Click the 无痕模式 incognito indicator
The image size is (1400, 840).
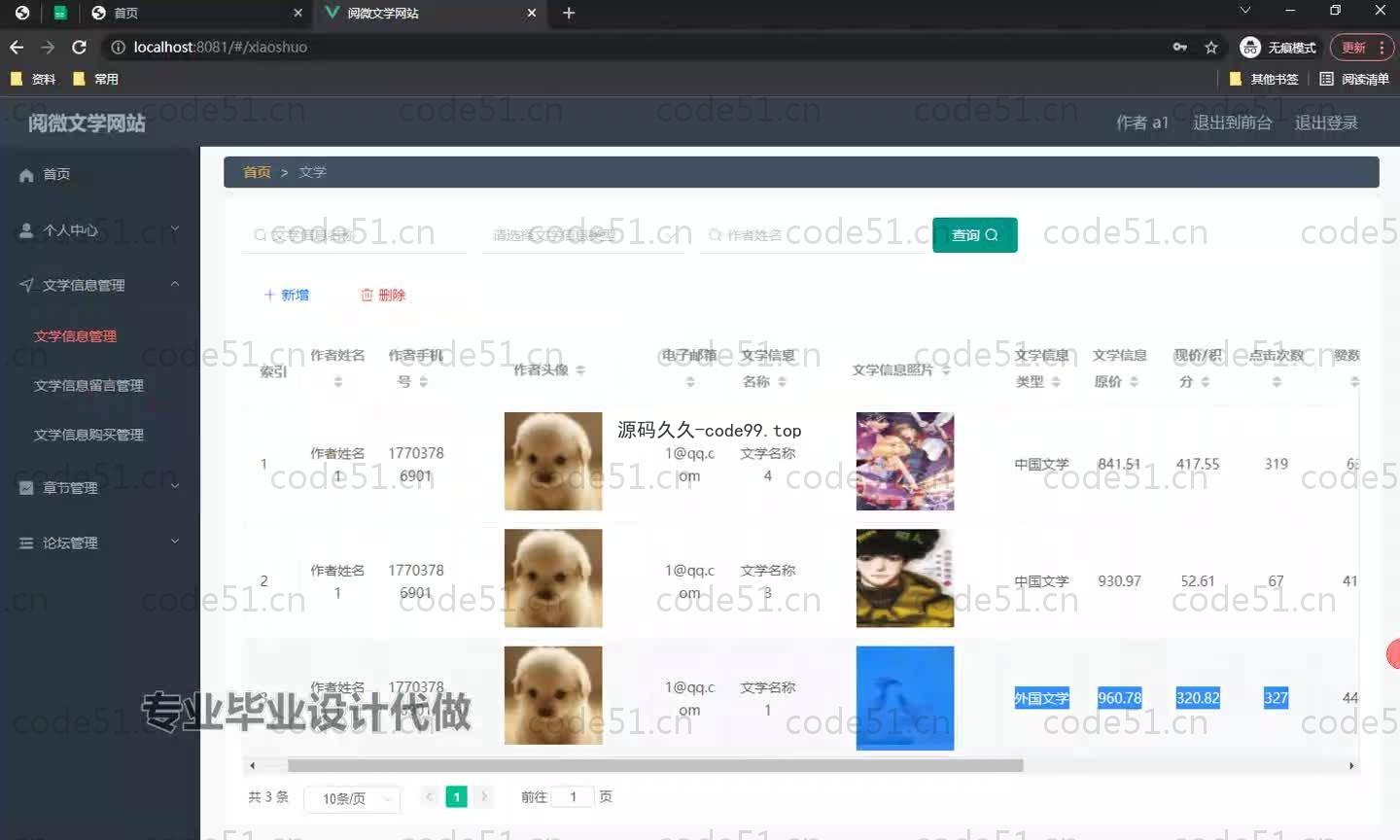pos(1278,47)
